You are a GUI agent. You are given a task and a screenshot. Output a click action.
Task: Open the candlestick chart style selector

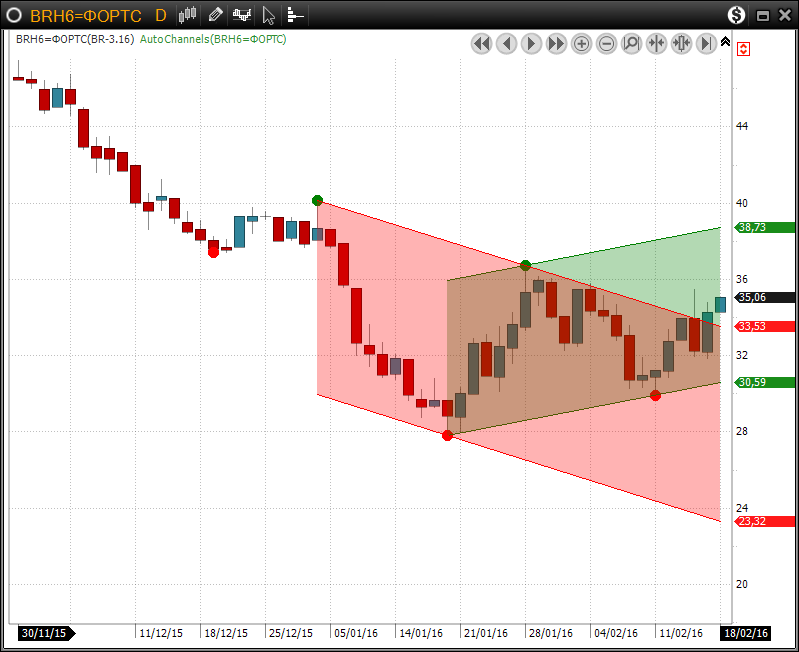point(187,15)
